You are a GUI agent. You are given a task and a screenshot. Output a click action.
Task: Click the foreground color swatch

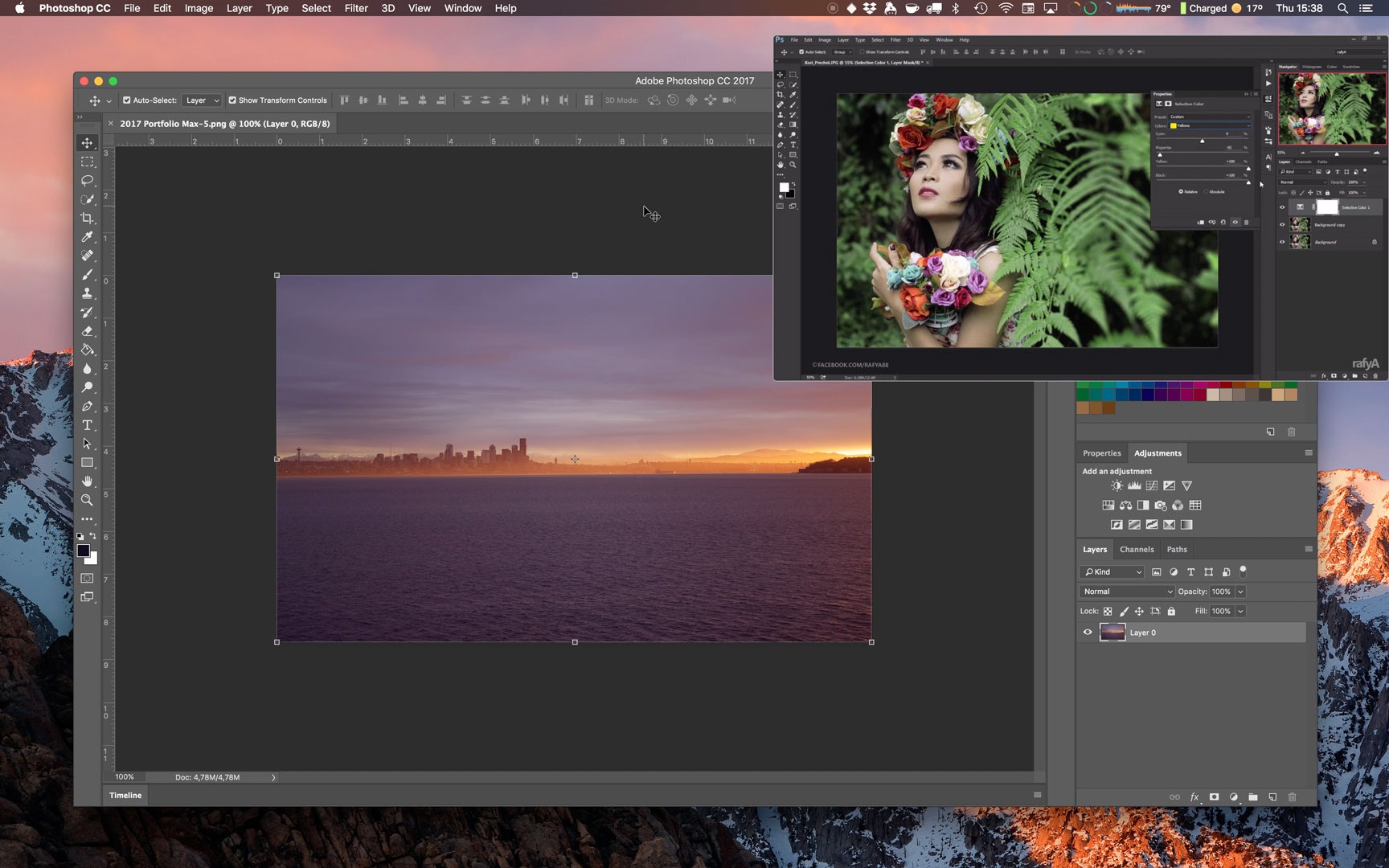[x=83, y=551]
